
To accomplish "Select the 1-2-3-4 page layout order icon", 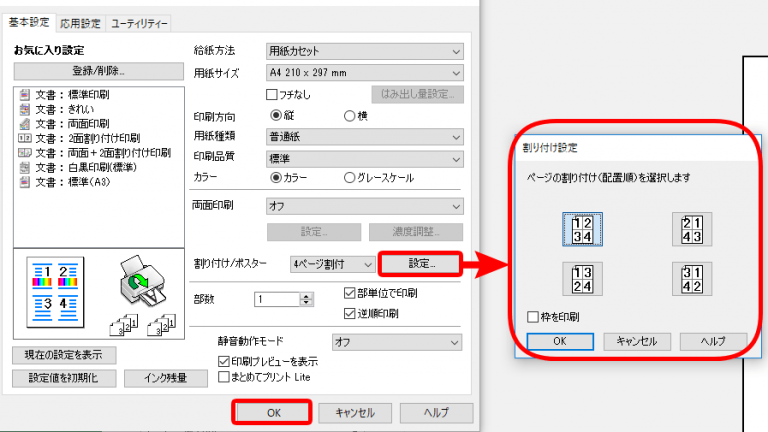I will tap(582, 229).
